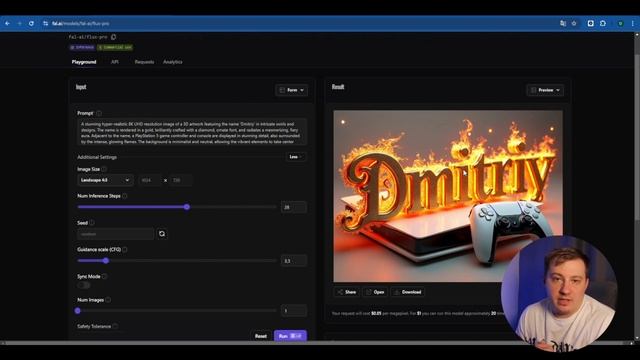Click the info icon next to Image Size
640x360 pixels.
tap(104, 169)
